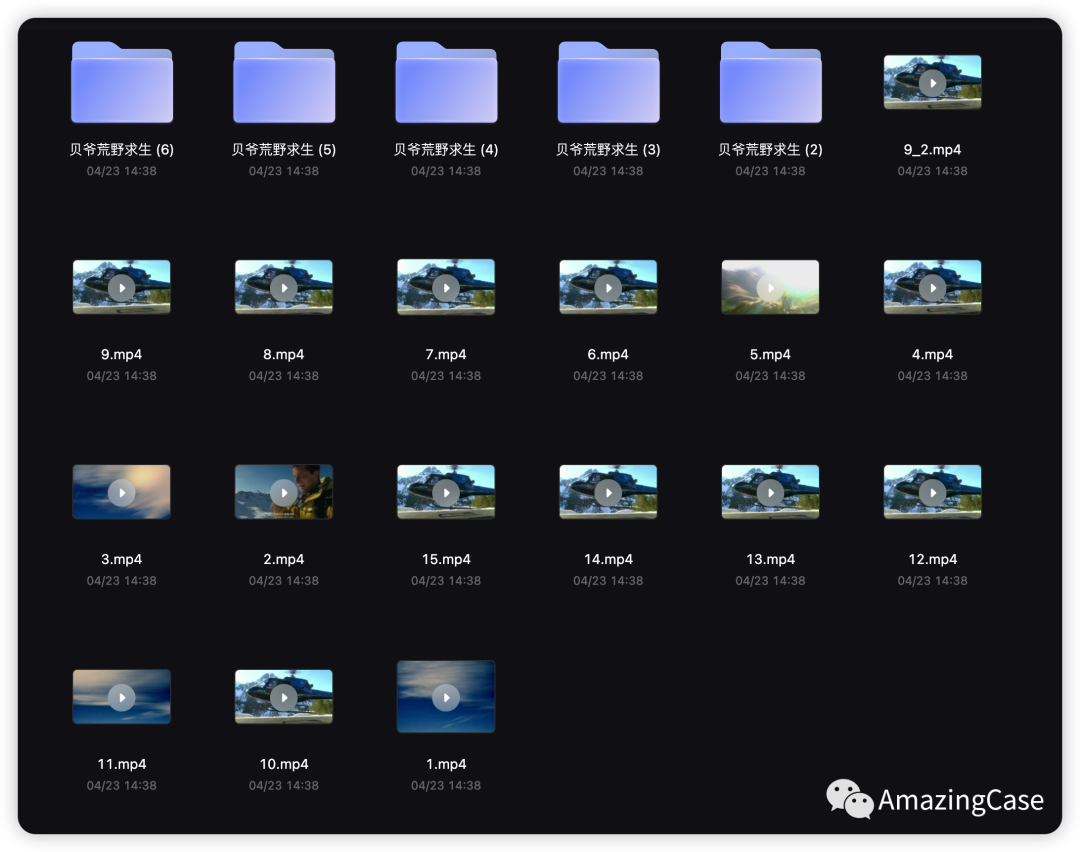Click the folder label 贝爷荒野求生 (5)
Screen dimensions: 1080x852
[x=284, y=149]
